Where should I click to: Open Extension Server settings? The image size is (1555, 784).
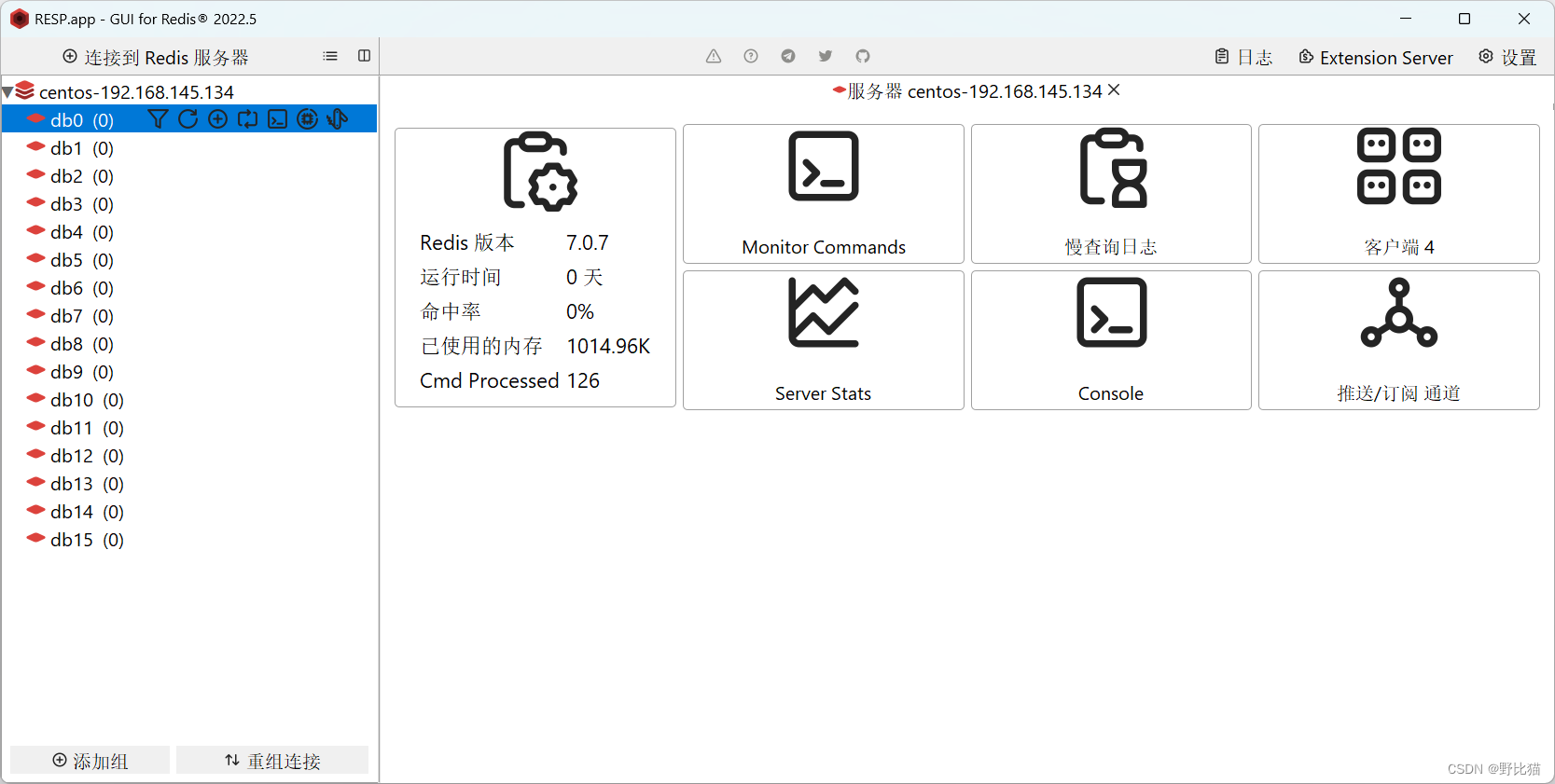point(1376,57)
